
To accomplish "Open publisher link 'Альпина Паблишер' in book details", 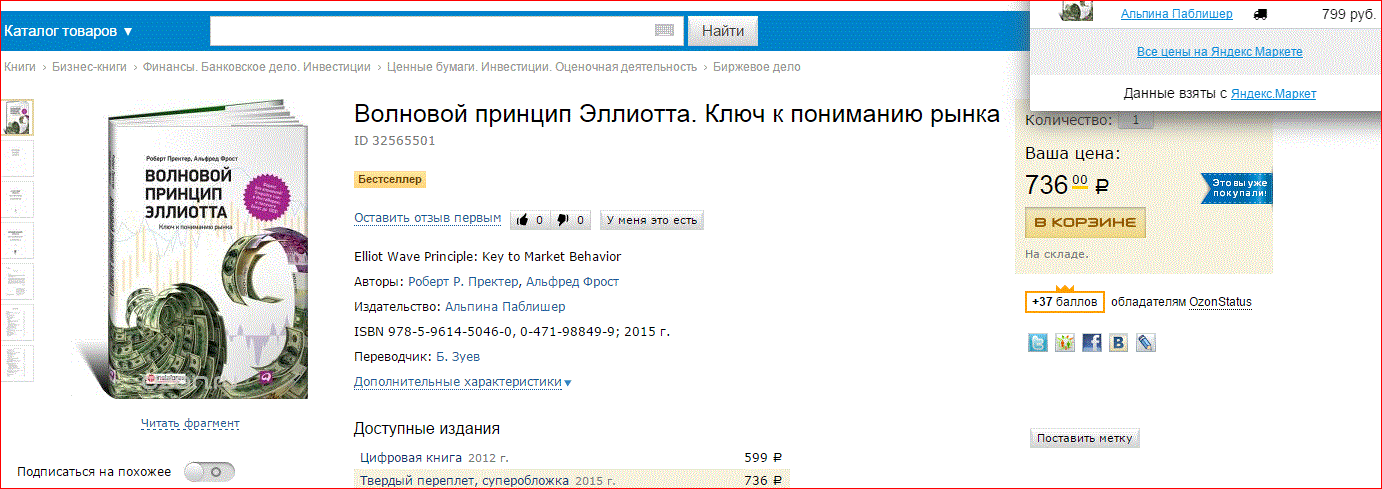I will [505, 307].
